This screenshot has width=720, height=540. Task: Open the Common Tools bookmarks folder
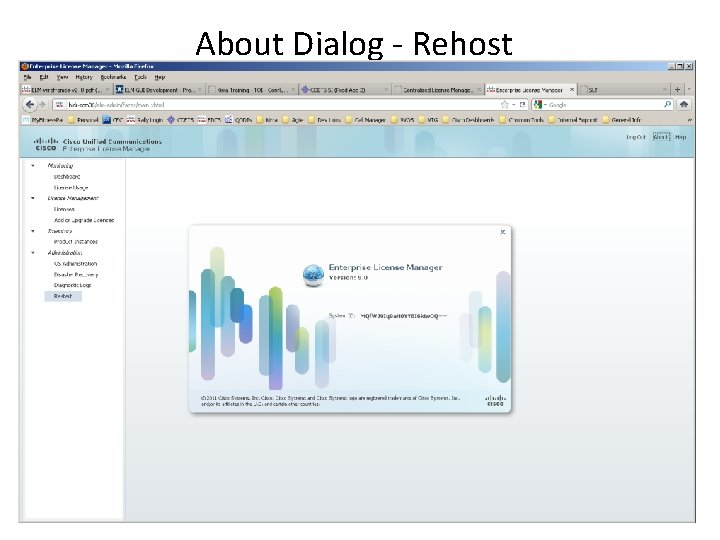pos(521,120)
